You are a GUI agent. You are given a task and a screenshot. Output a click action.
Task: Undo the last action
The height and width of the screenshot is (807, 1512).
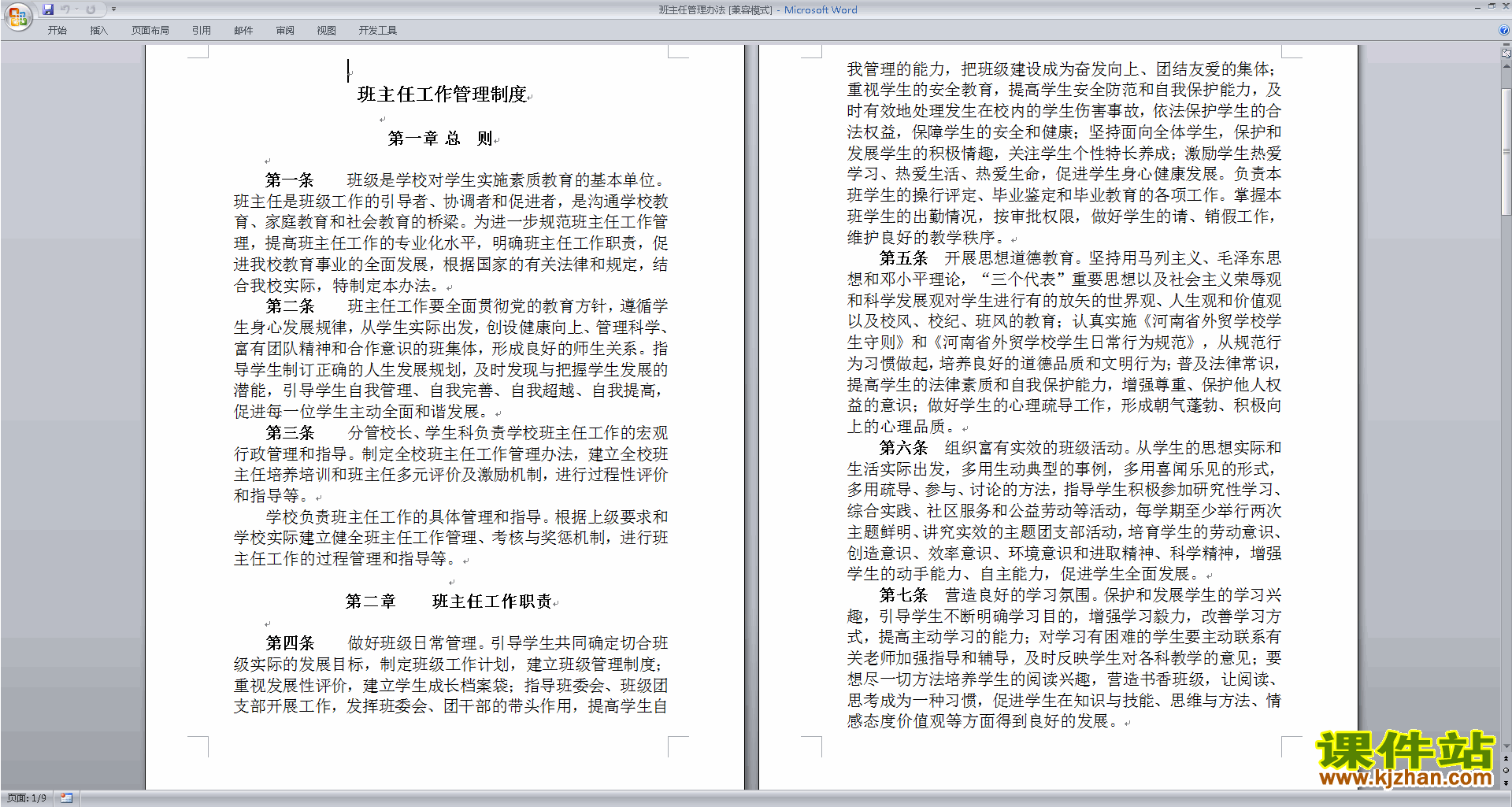pos(65,9)
